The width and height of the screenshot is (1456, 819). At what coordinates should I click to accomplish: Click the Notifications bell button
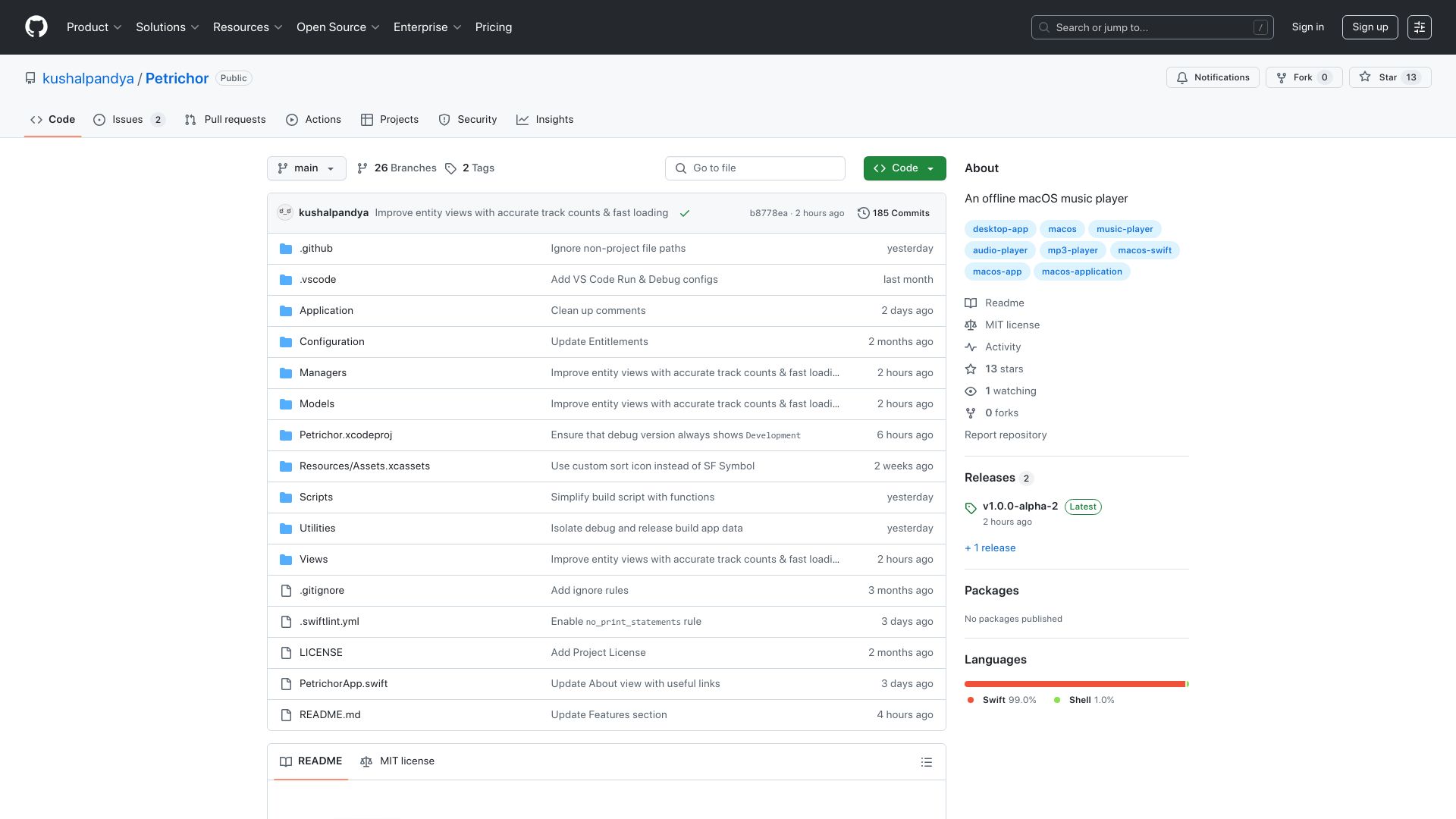point(1213,77)
